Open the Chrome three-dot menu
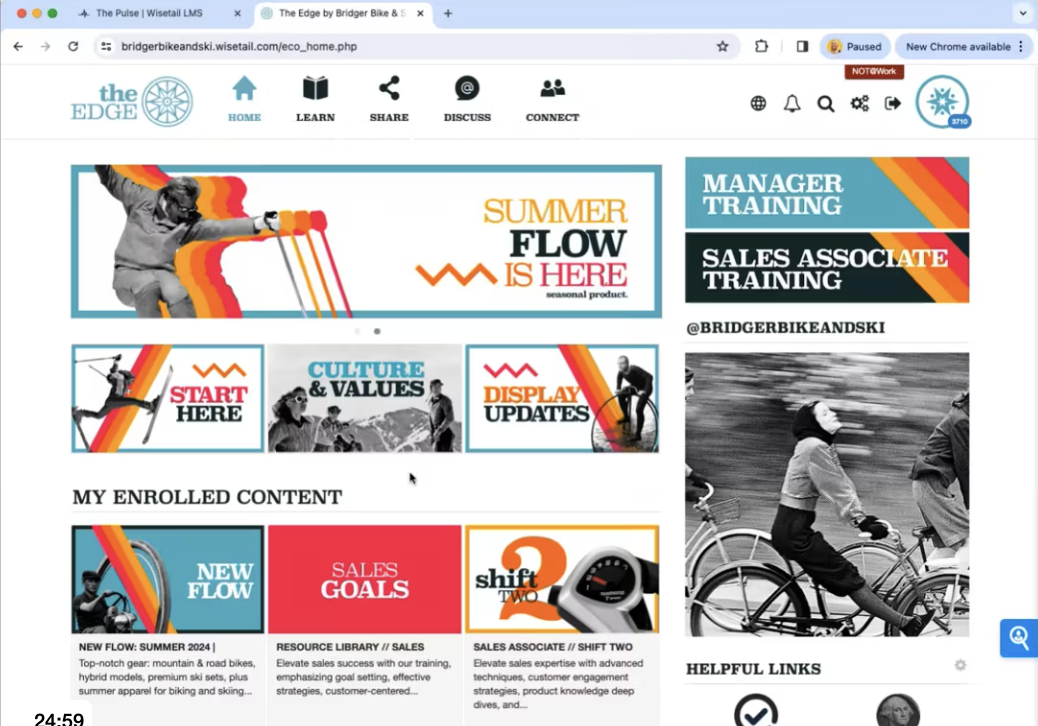The height and width of the screenshot is (726, 1038). pos(1021,46)
